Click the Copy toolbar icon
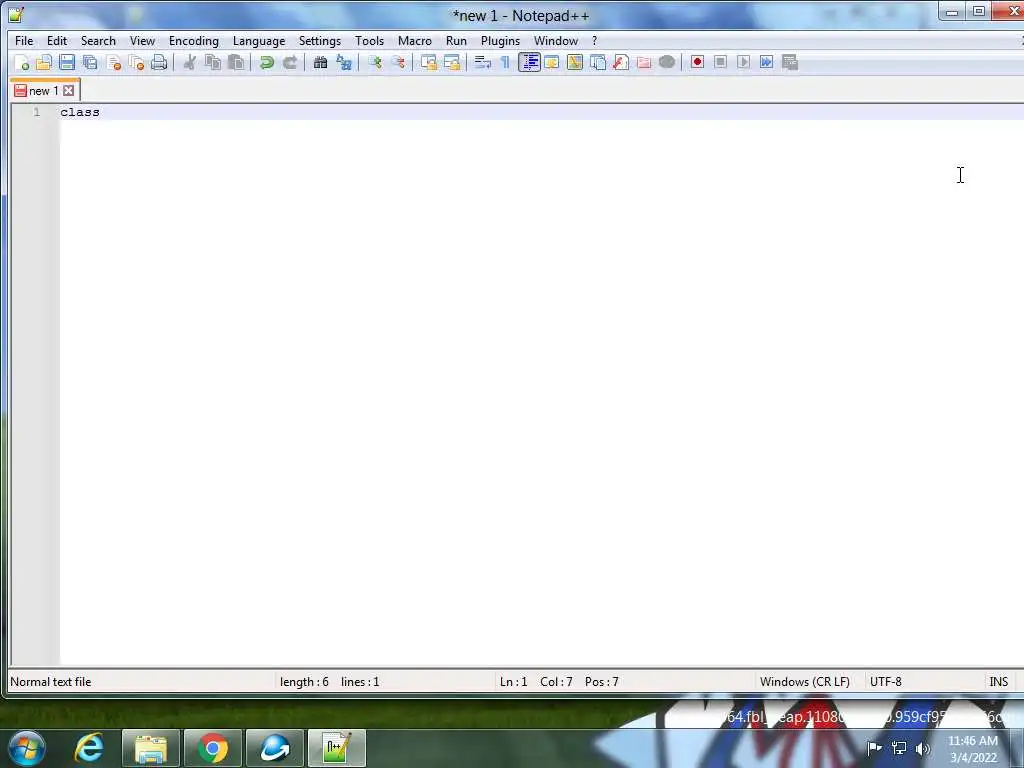The height and width of the screenshot is (768, 1024). [213, 63]
